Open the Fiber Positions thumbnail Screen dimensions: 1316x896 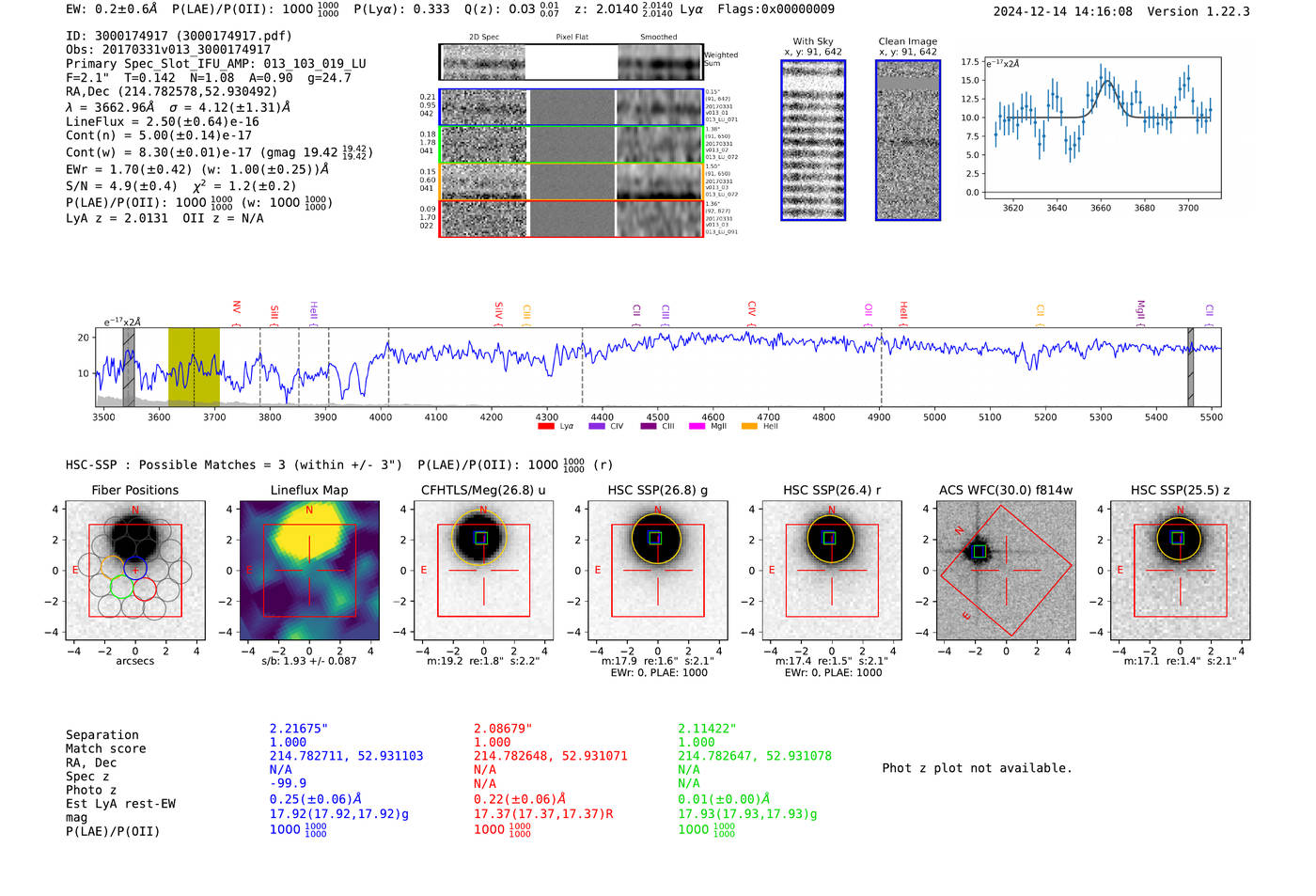(134, 570)
